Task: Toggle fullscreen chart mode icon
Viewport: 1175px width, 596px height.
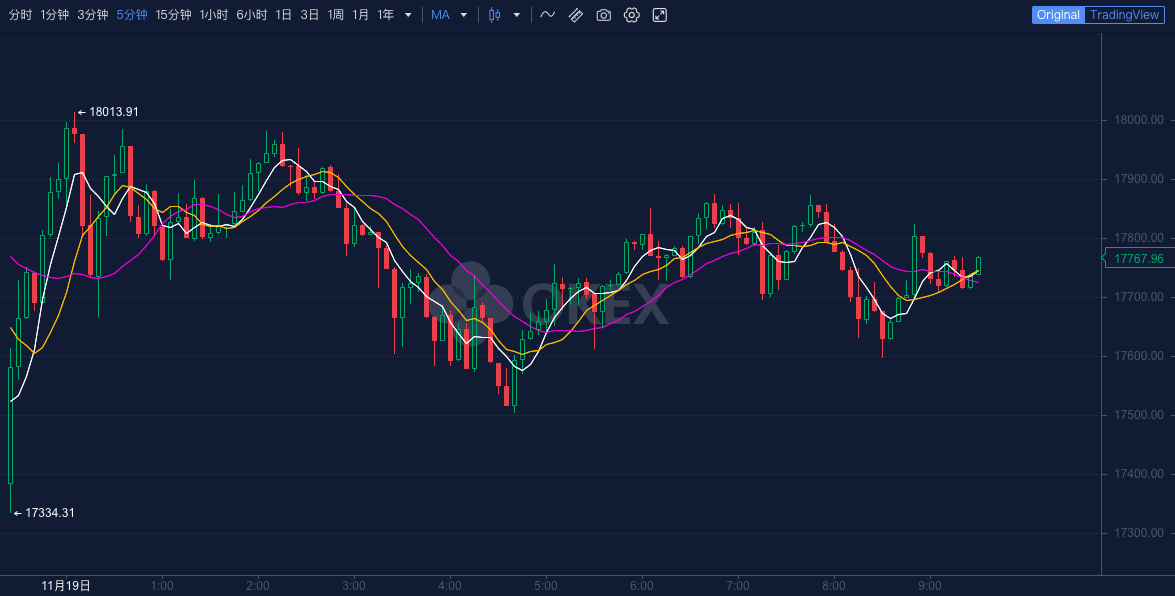Action: coord(659,15)
